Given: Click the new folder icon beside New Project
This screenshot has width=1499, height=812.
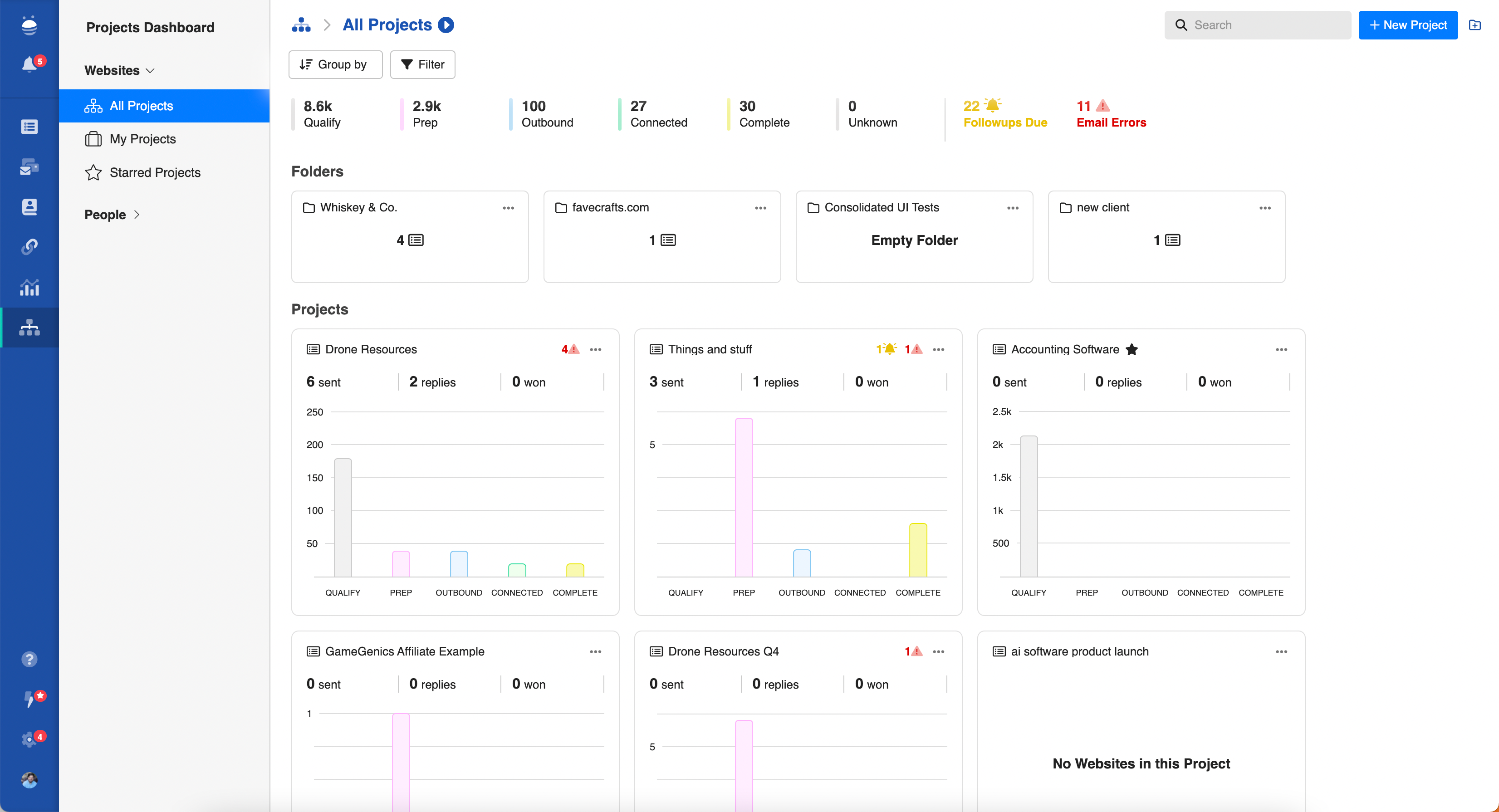Looking at the screenshot, I should tap(1475, 25).
